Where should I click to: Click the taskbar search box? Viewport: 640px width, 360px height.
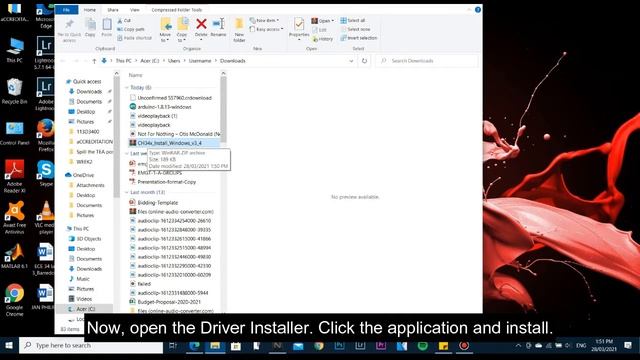point(91,346)
